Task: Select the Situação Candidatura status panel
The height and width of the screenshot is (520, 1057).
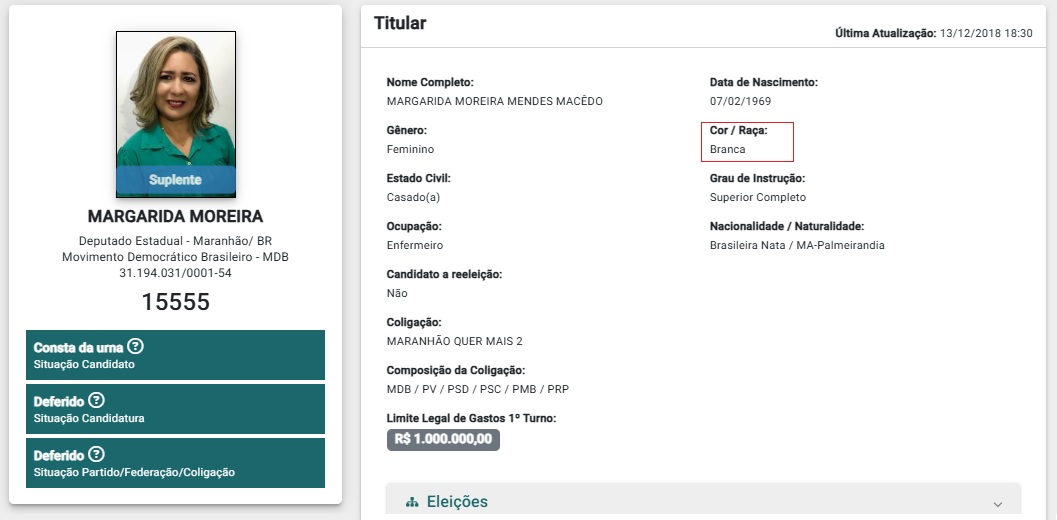Action: tap(175, 409)
